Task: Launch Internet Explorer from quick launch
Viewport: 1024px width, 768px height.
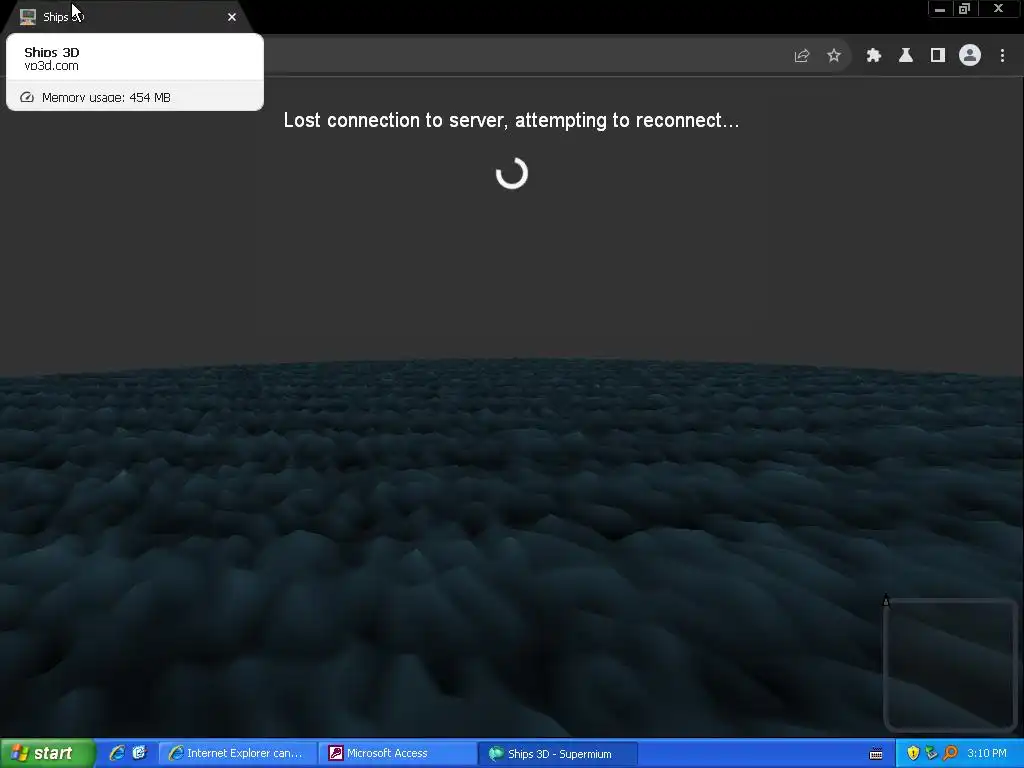Action: (117, 753)
